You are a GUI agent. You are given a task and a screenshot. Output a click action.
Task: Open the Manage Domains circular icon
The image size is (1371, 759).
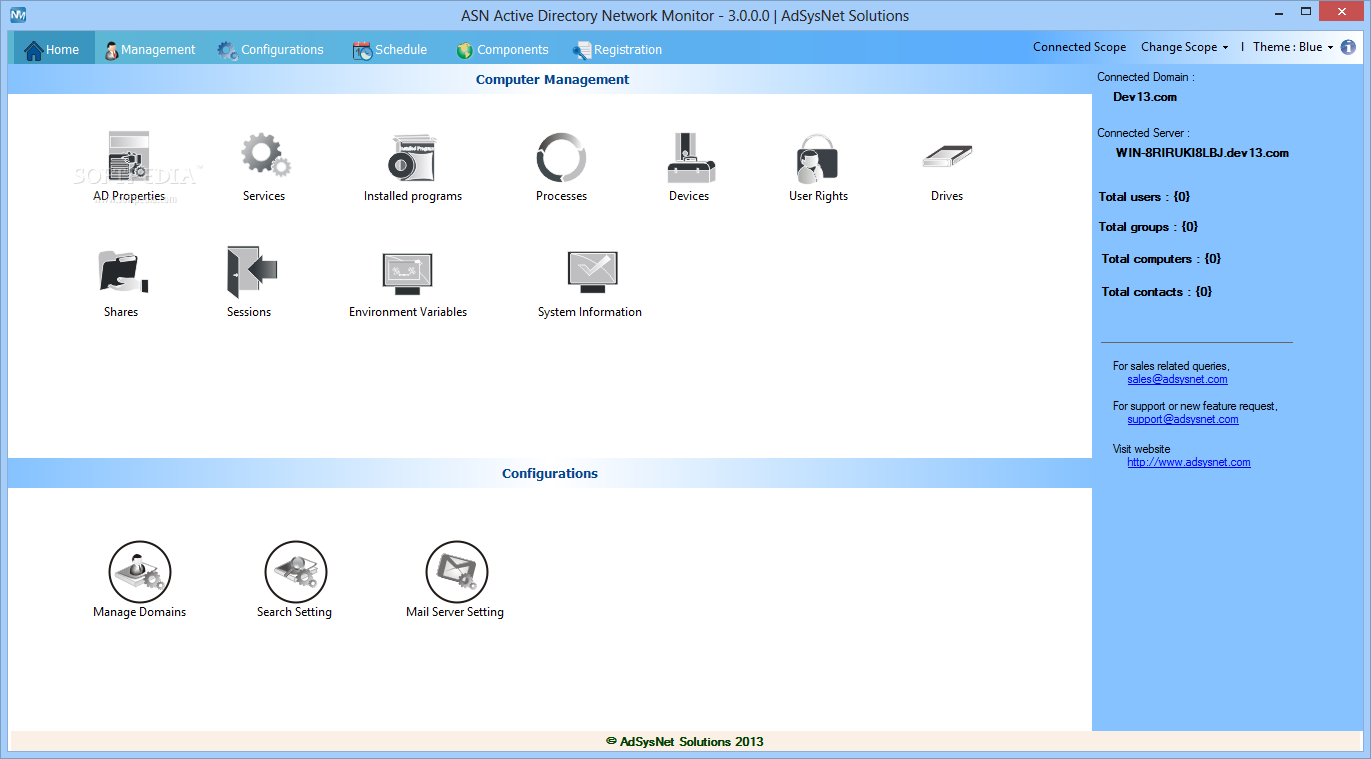(140, 572)
